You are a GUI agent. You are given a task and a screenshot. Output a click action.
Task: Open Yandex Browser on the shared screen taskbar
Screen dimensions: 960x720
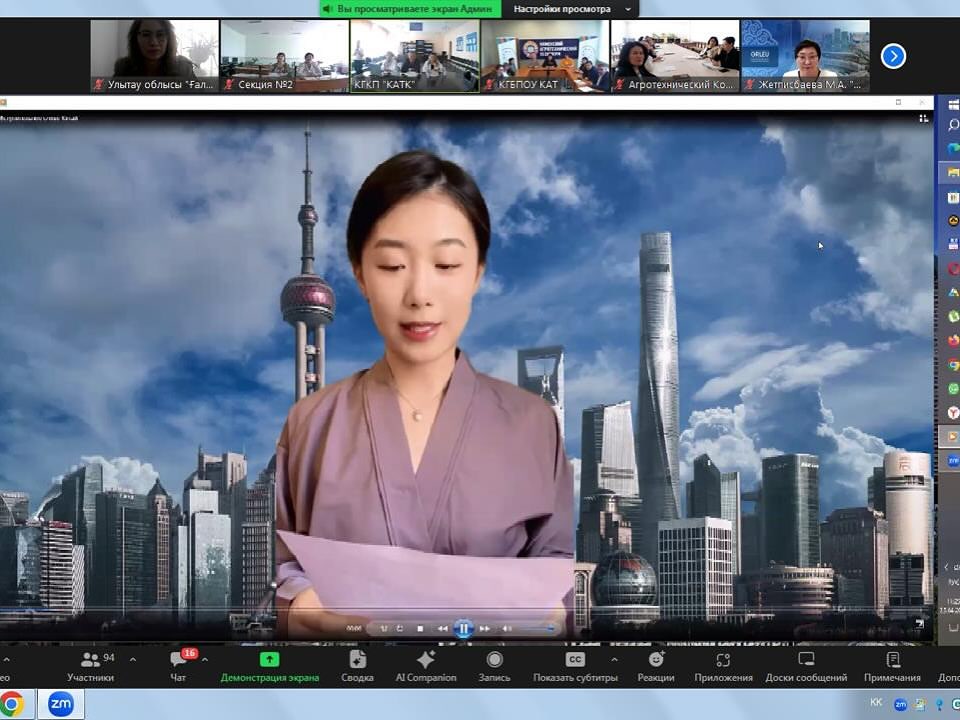[953, 413]
